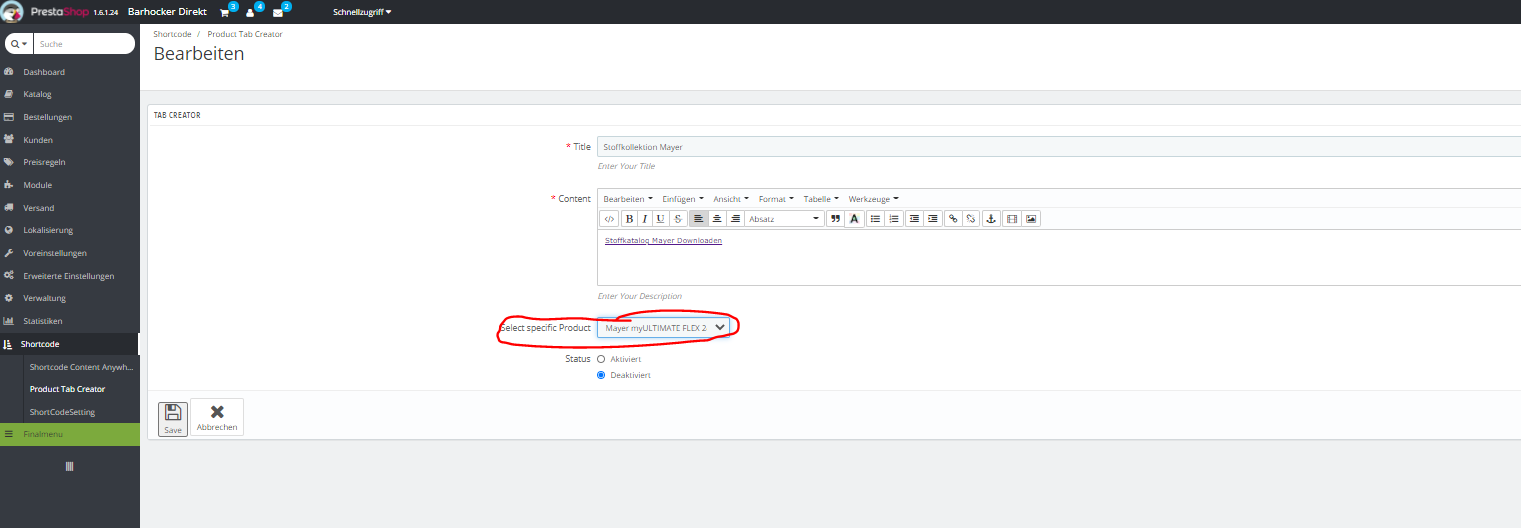Image resolution: width=1521 pixels, height=528 pixels.
Task: Open Finalmenu in the sidebar
Action: pos(70,434)
